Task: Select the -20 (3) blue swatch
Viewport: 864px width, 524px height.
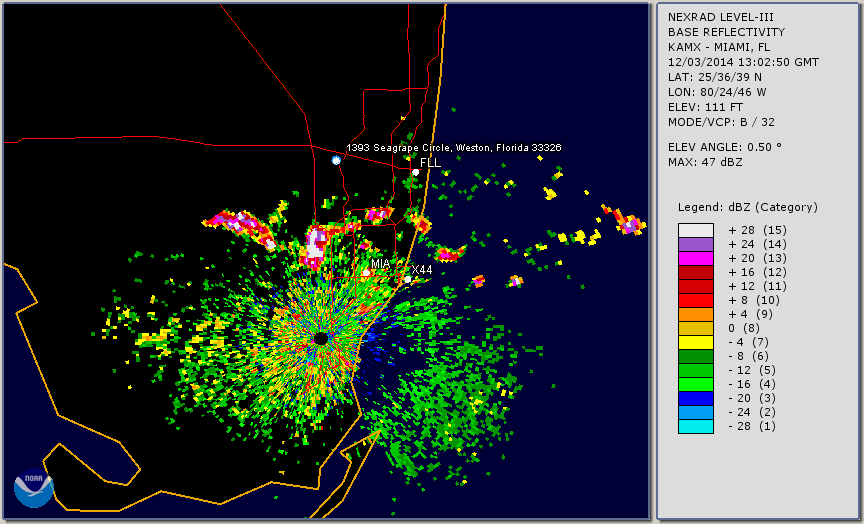Action: pos(696,398)
